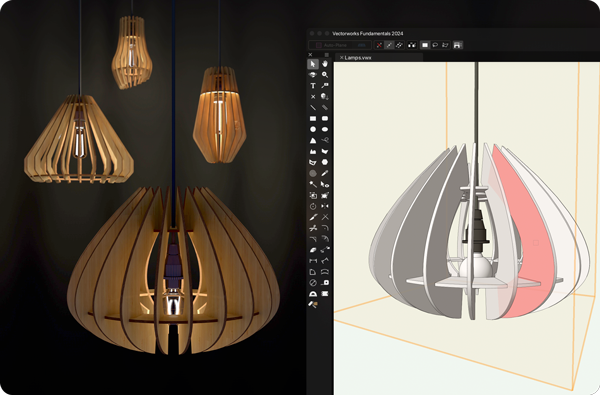Screen dimensions: 600x395
Task: Open the tool palette options menu
Action: (326, 55)
